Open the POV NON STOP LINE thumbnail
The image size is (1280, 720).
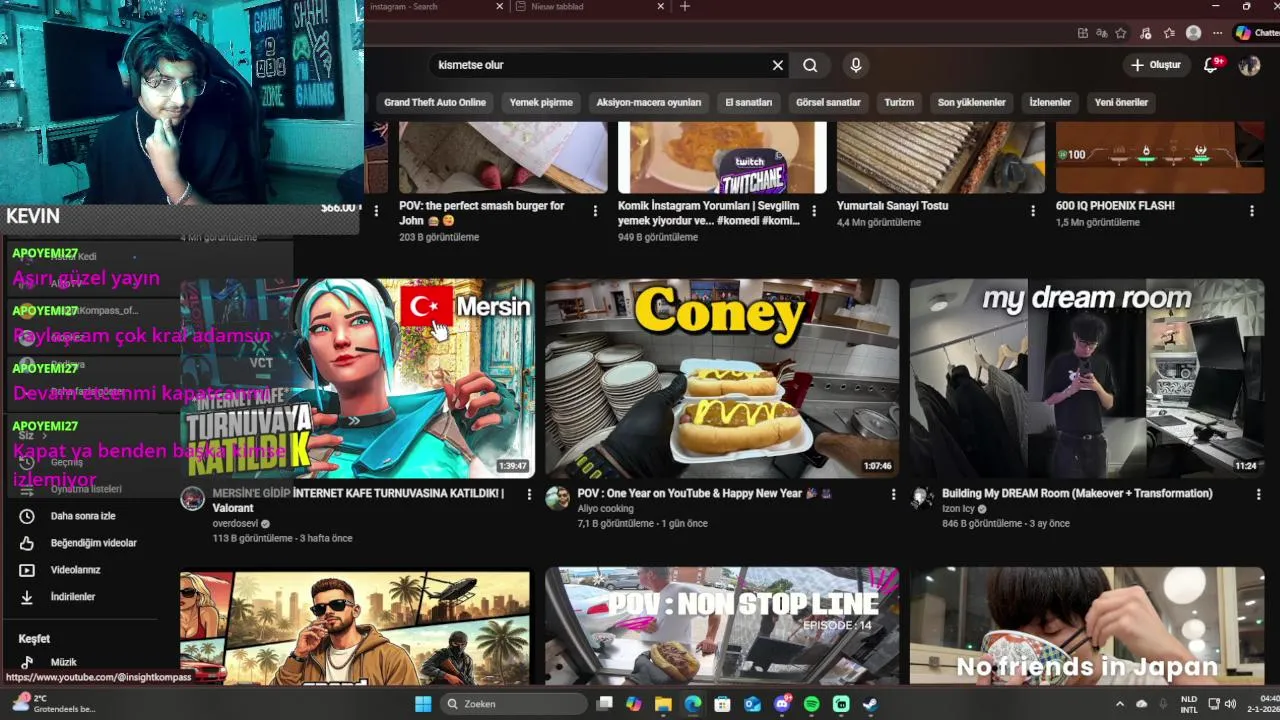[x=722, y=626]
